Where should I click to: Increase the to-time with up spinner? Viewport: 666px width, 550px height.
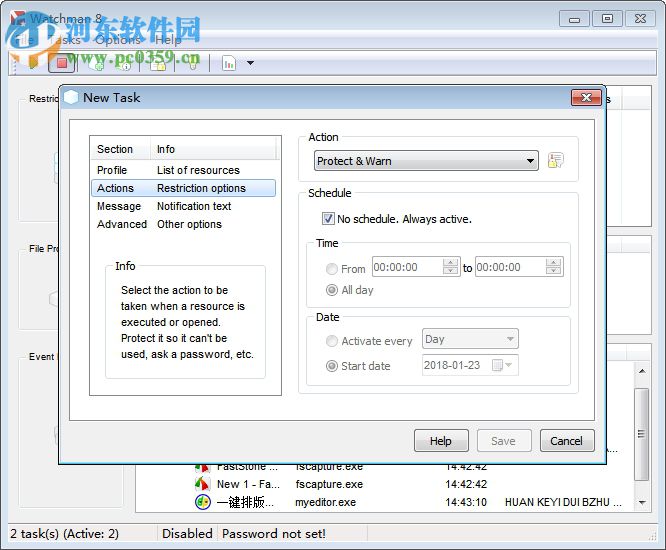click(x=553, y=263)
